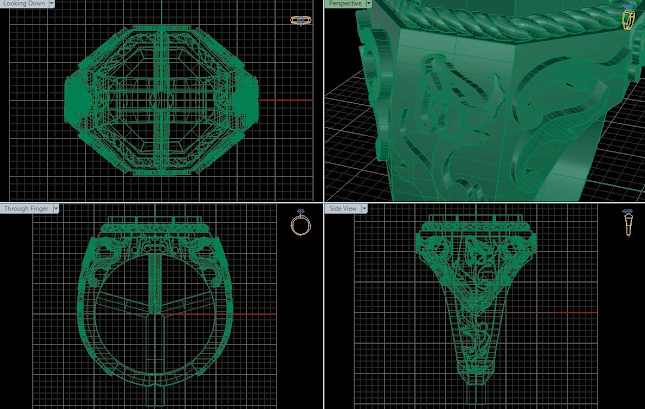Image resolution: width=645 pixels, height=409 pixels.
Task: Open the Perspective viewport dropdown arrow
Action: [369, 3]
